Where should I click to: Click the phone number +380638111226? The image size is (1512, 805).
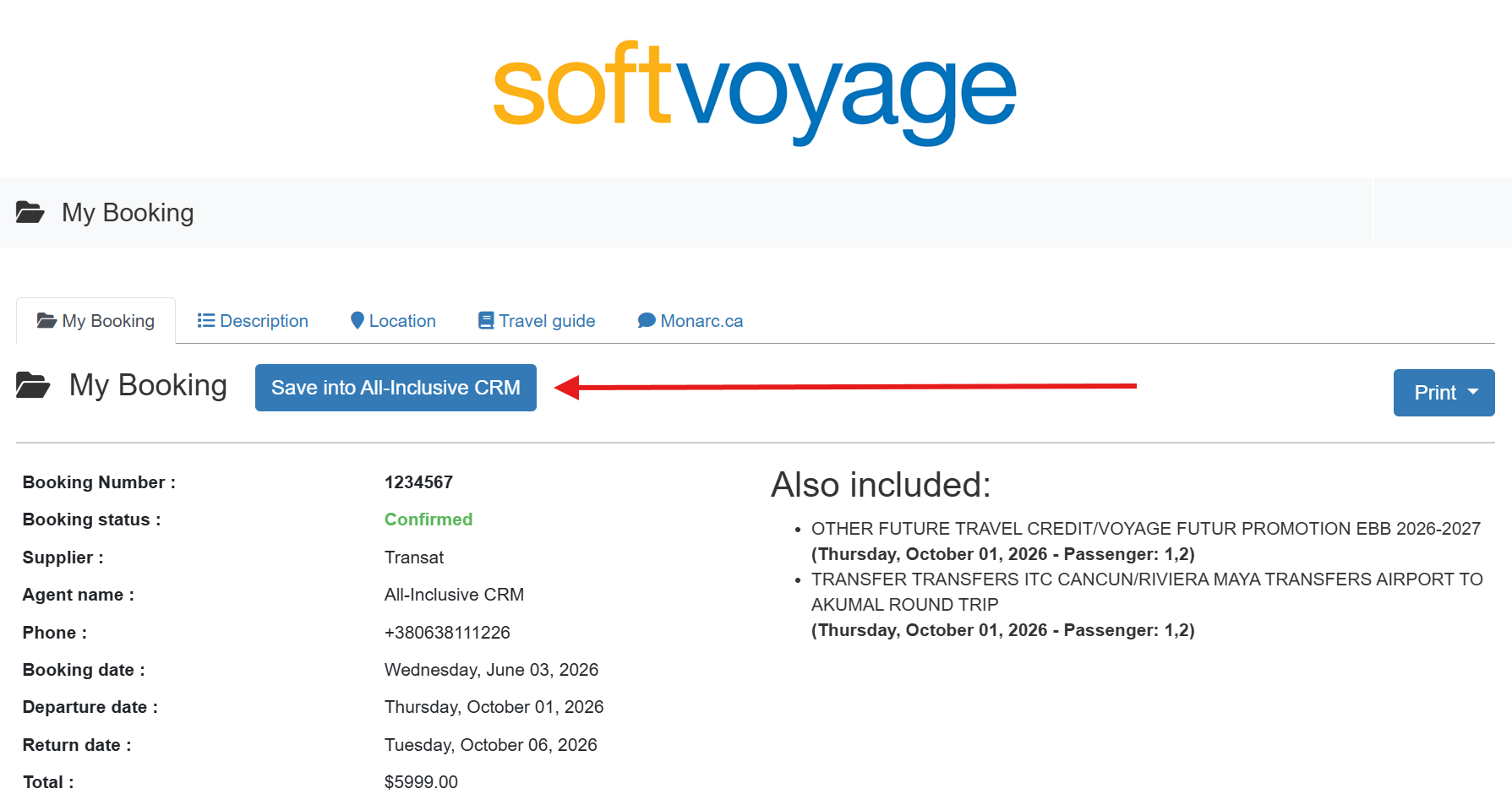coord(447,633)
